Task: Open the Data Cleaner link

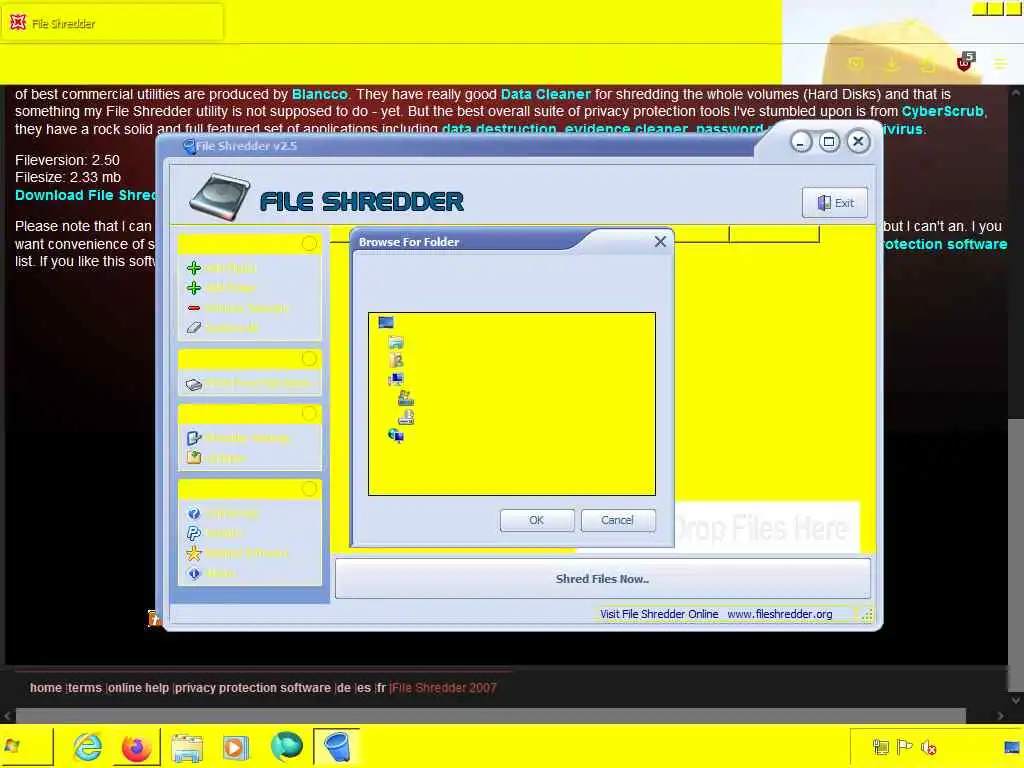Action: click(x=545, y=94)
